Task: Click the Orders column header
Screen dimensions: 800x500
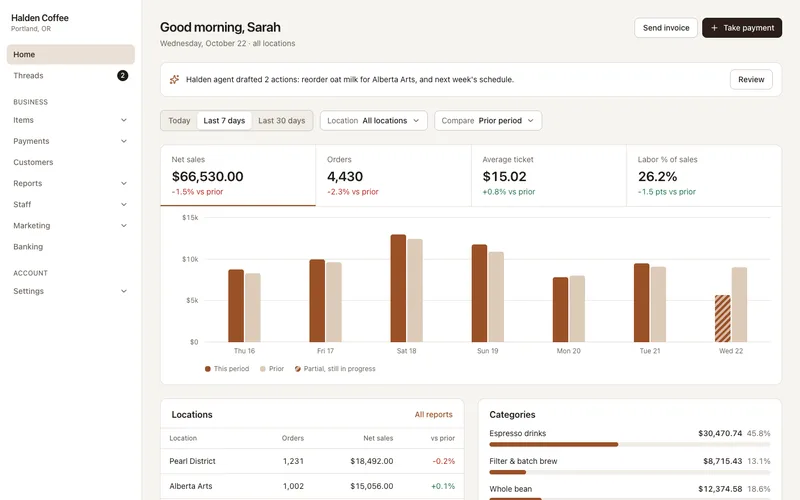Action: (292, 438)
